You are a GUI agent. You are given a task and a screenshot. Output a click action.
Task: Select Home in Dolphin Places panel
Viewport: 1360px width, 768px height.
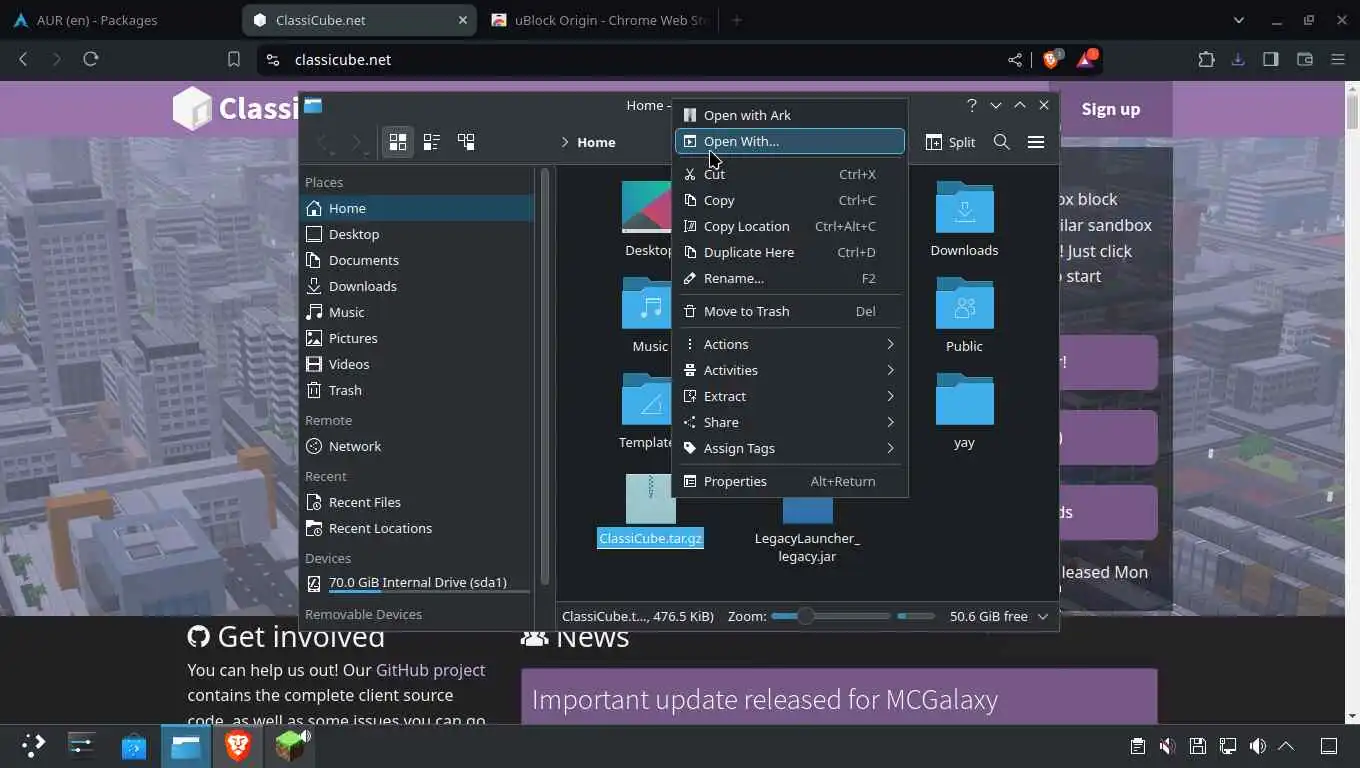(x=418, y=208)
